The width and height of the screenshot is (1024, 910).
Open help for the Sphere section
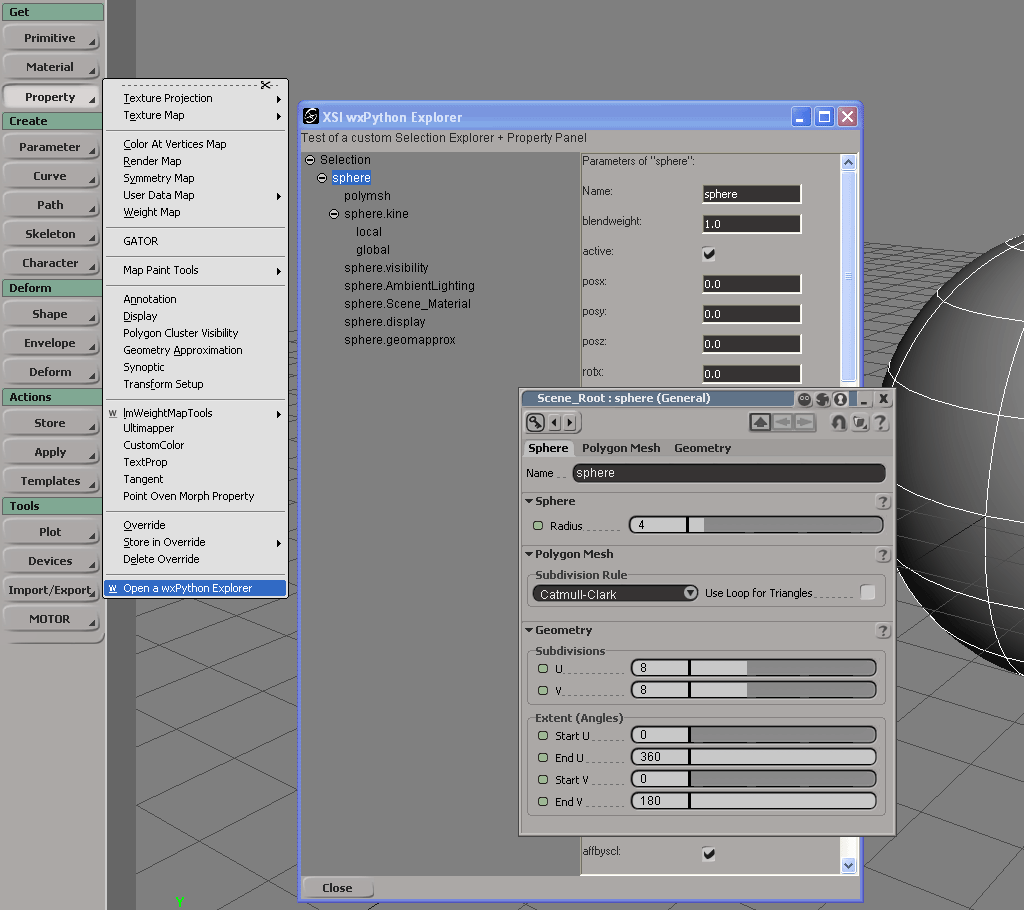pyautogui.click(x=882, y=502)
